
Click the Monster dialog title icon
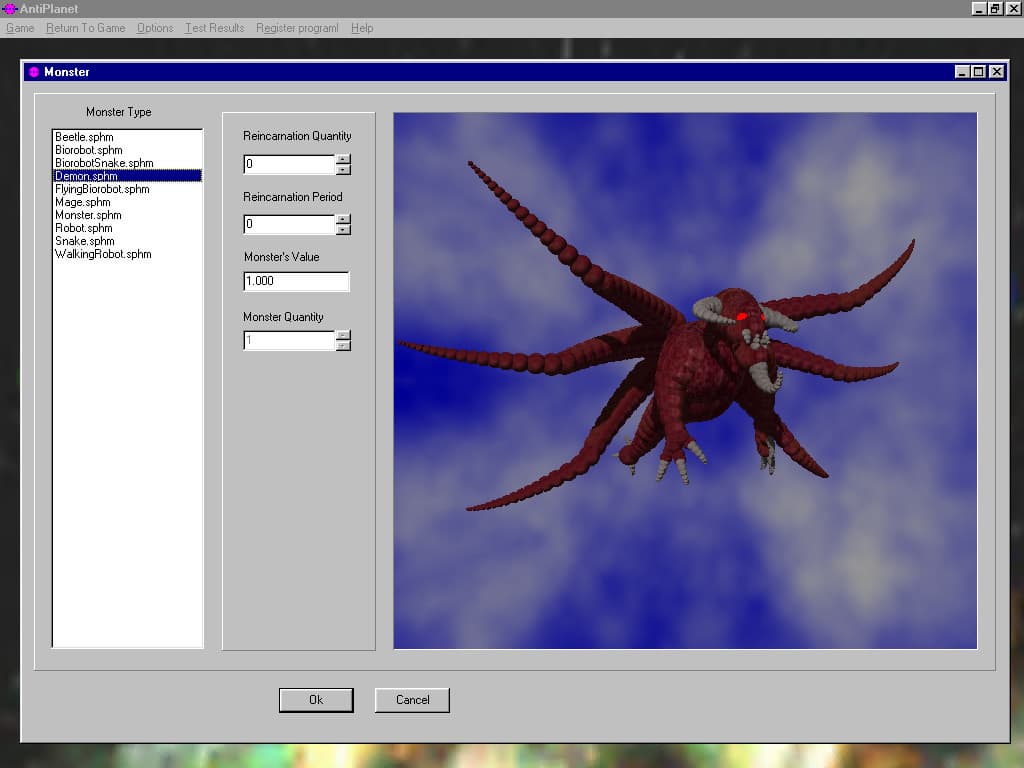34,72
